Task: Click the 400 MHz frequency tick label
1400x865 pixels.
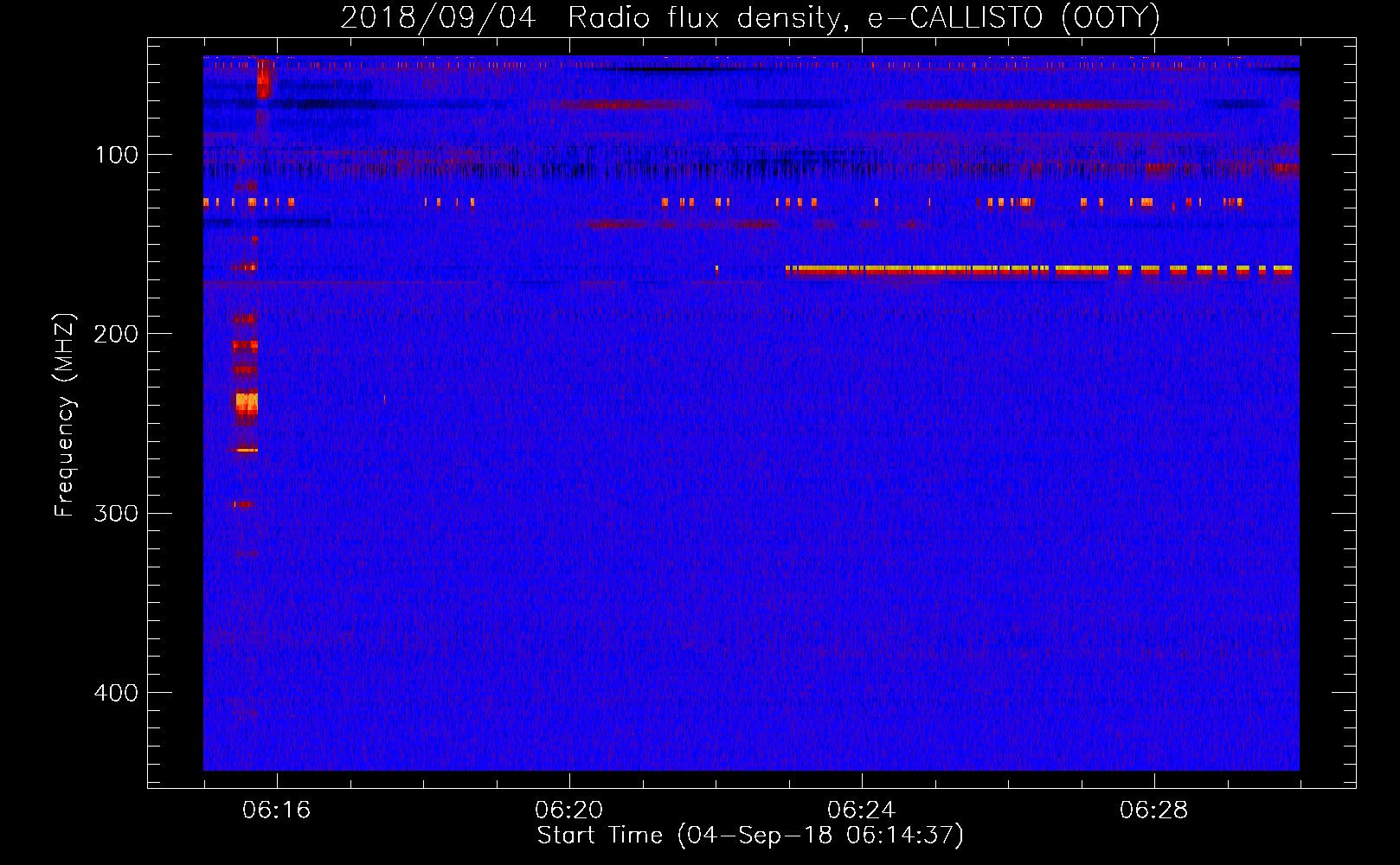Action: coord(116,693)
